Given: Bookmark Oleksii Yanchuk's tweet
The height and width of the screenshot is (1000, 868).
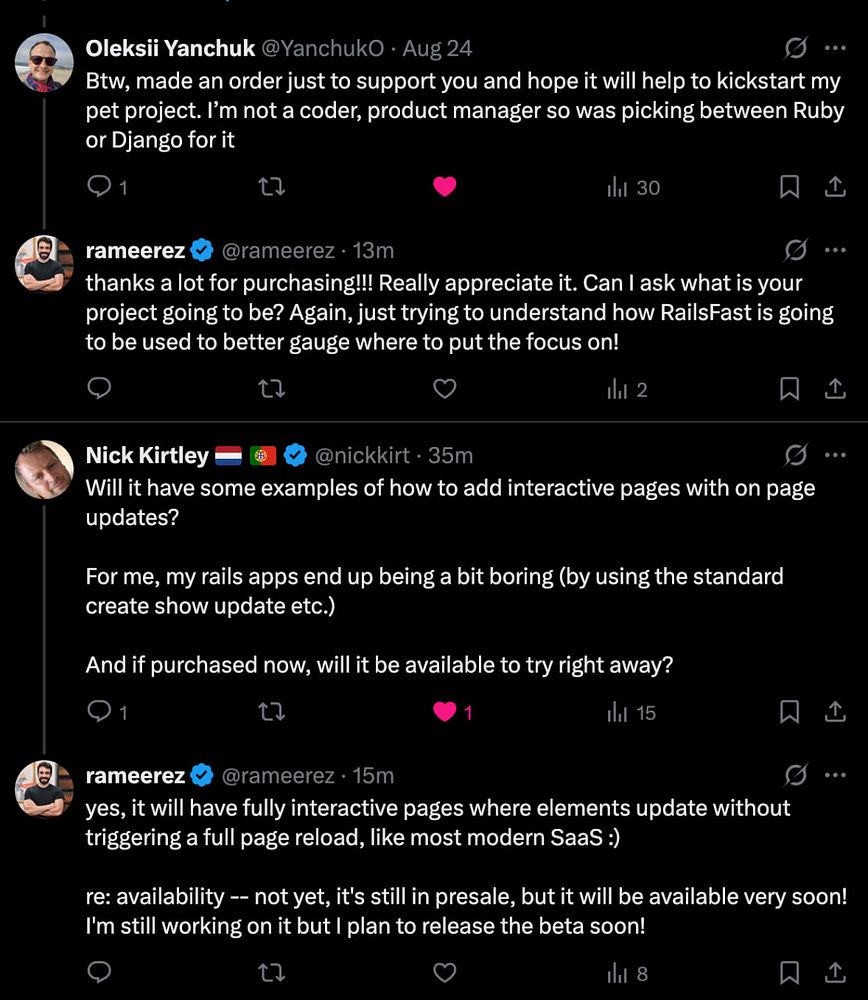Looking at the screenshot, I should point(789,187).
